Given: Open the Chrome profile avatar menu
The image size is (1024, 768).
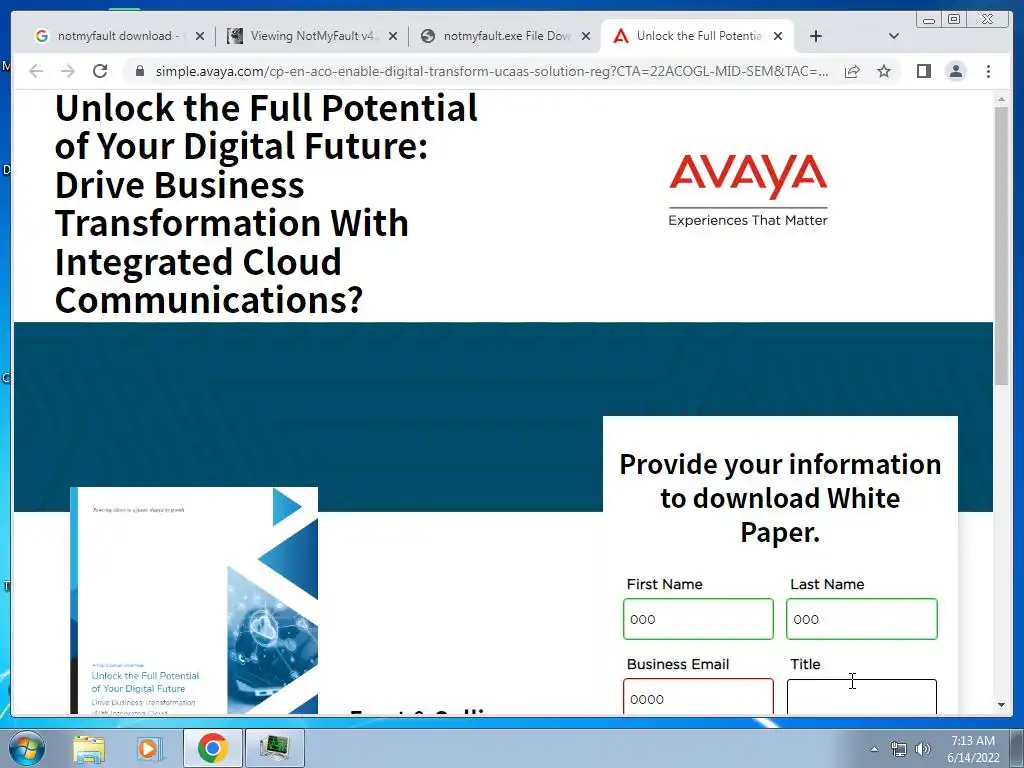Looking at the screenshot, I should coord(955,71).
